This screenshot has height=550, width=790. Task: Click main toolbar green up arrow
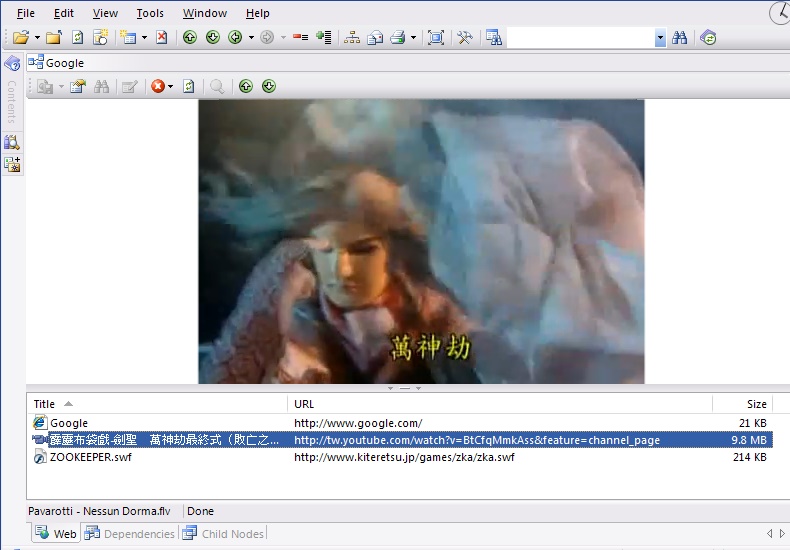(190, 37)
